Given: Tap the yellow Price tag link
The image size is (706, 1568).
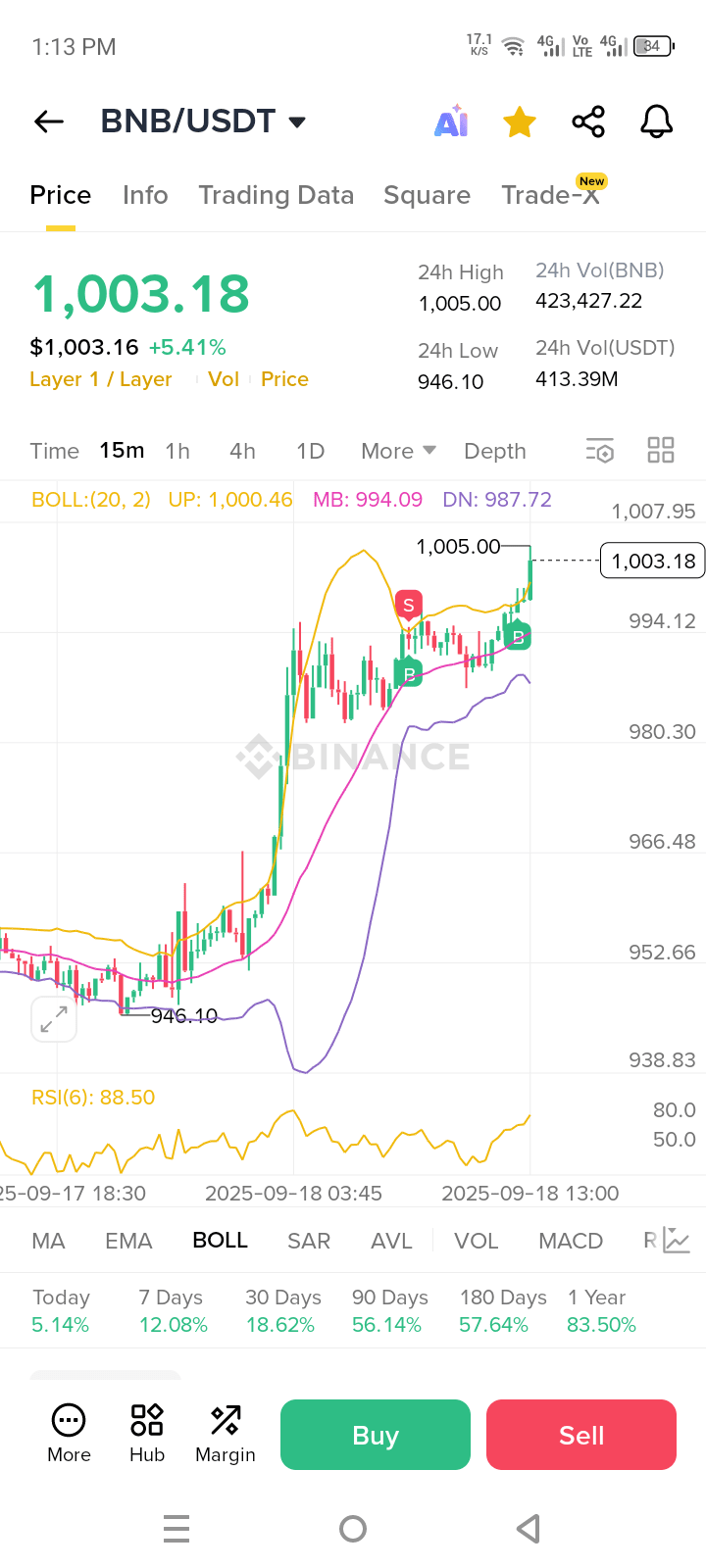Looking at the screenshot, I should point(284,379).
